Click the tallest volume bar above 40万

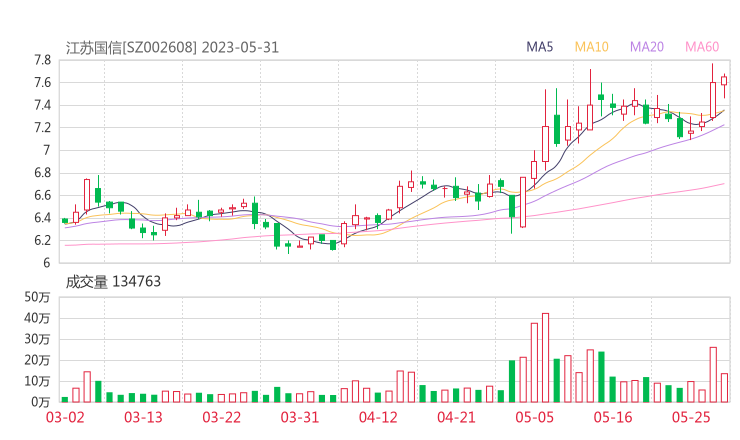pos(546,358)
